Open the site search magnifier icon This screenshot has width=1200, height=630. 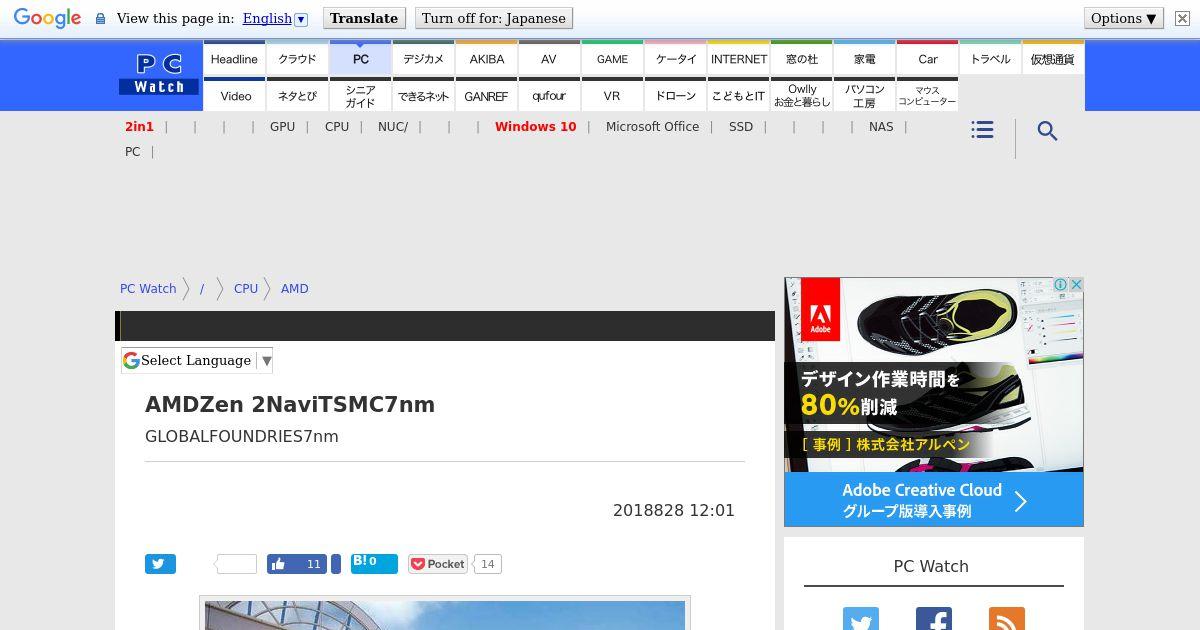point(1047,131)
